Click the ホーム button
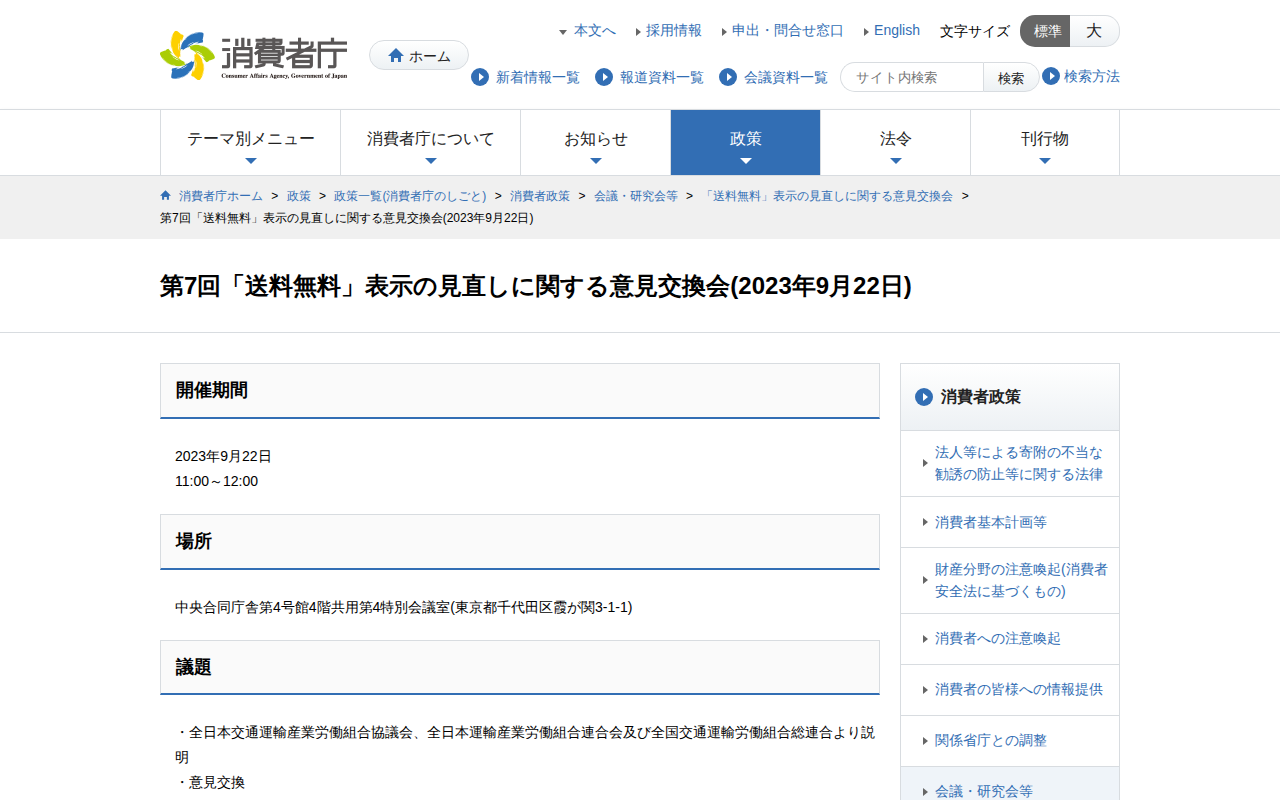The image size is (1280, 800). 419,56
